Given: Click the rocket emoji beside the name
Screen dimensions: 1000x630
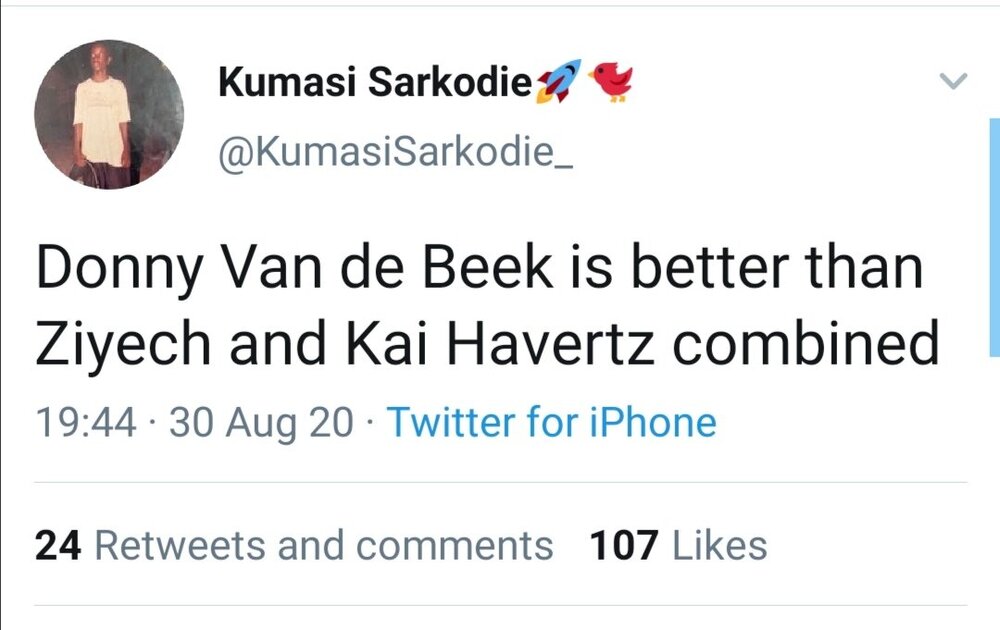Looking at the screenshot, I should [x=559, y=81].
